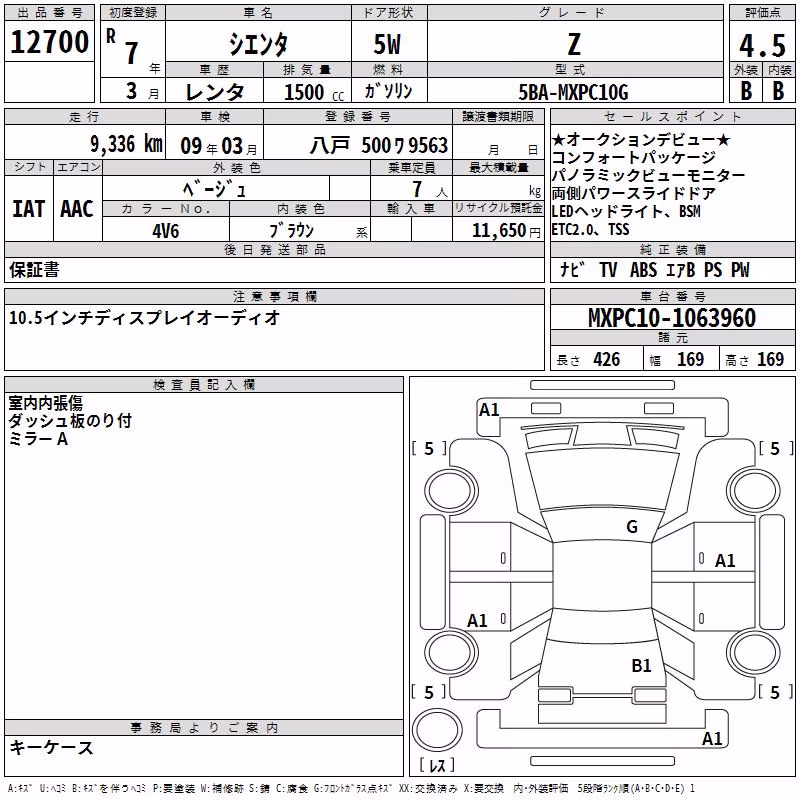Image resolution: width=800 pixels, height=800 pixels.
Task: Select the キーケース office note
Action: tap(52, 748)
